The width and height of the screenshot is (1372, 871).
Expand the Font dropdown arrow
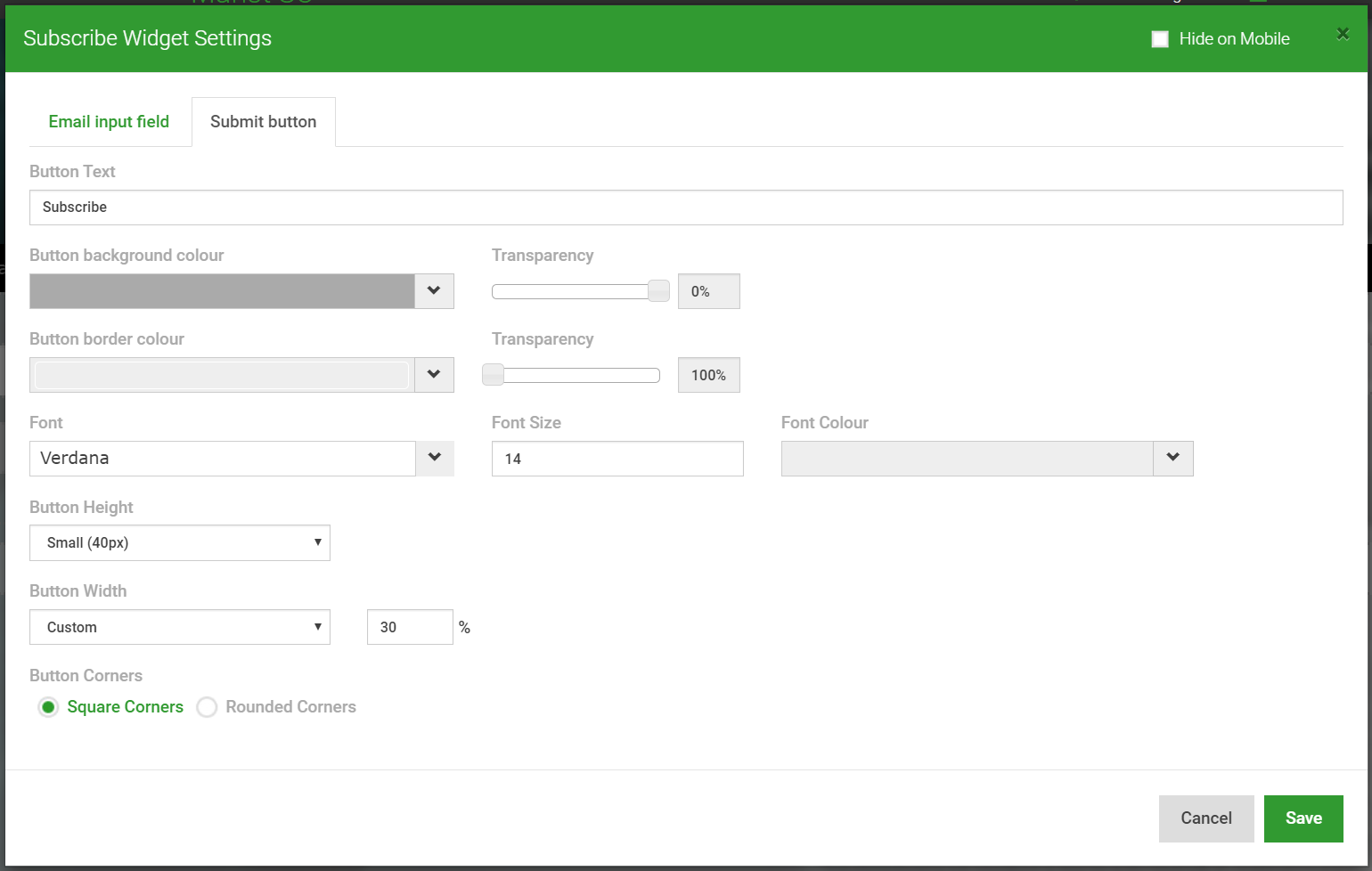435,459
